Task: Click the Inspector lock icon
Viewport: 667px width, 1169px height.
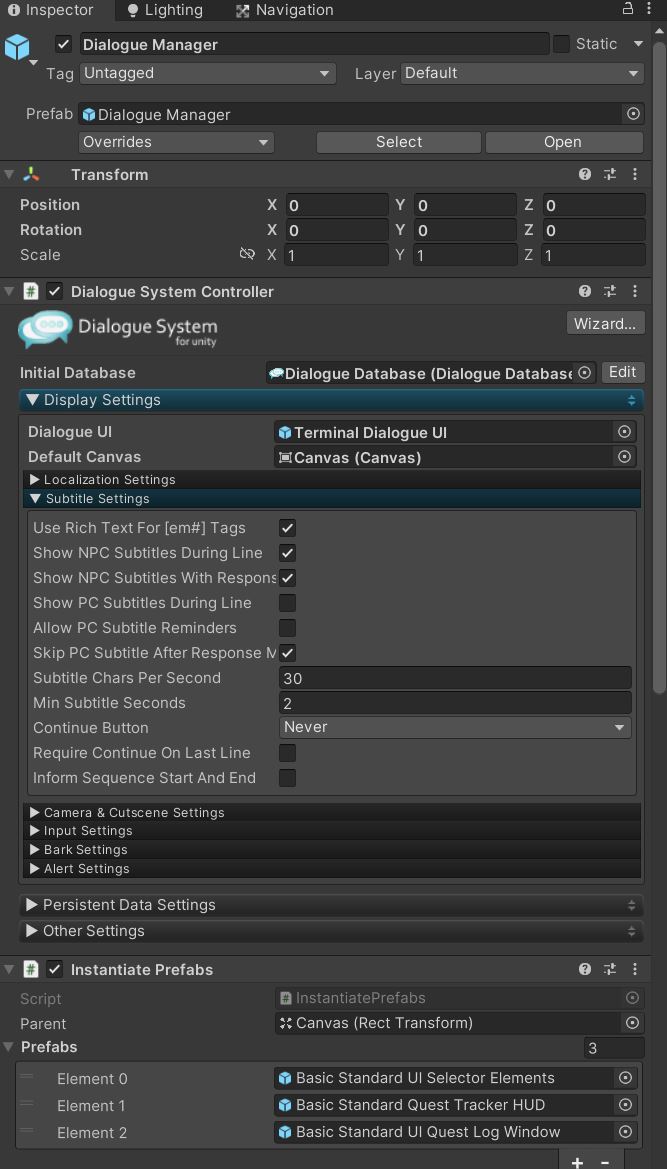Action: (x=628, y=9)
